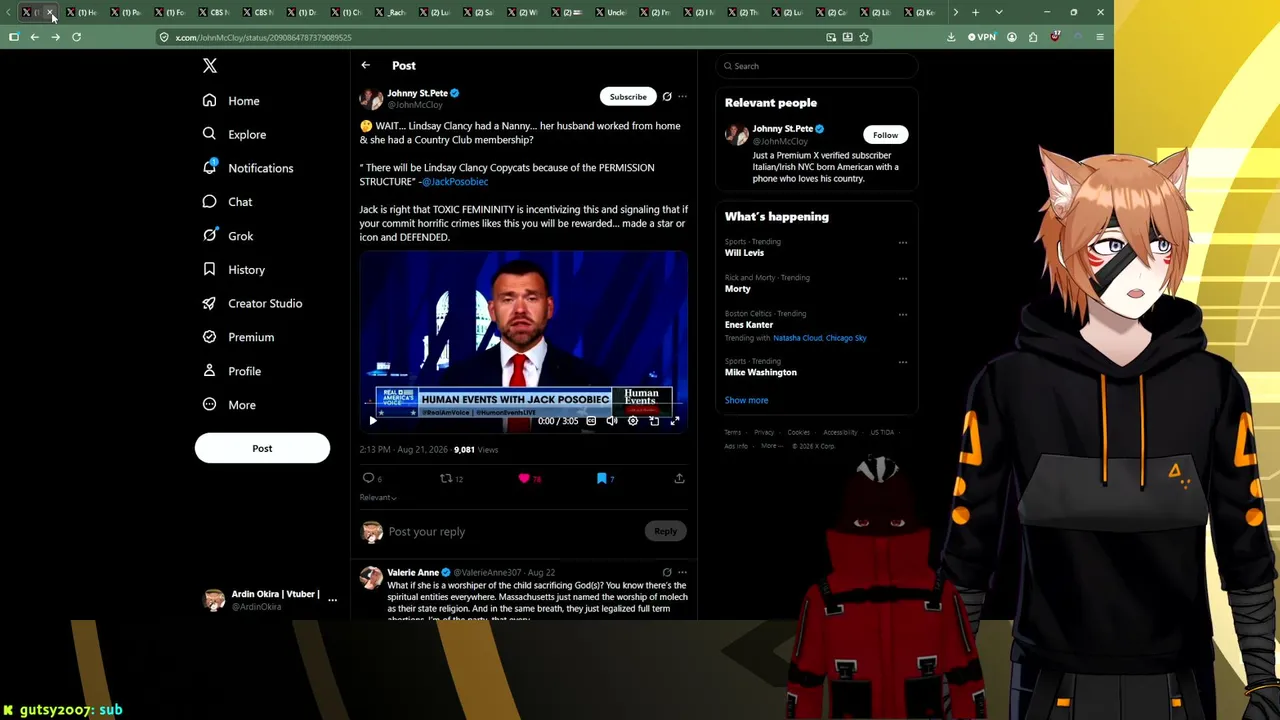Open the browser downloads icon
The height and width of the screenshot is (720, 1280).
[951, 37]
